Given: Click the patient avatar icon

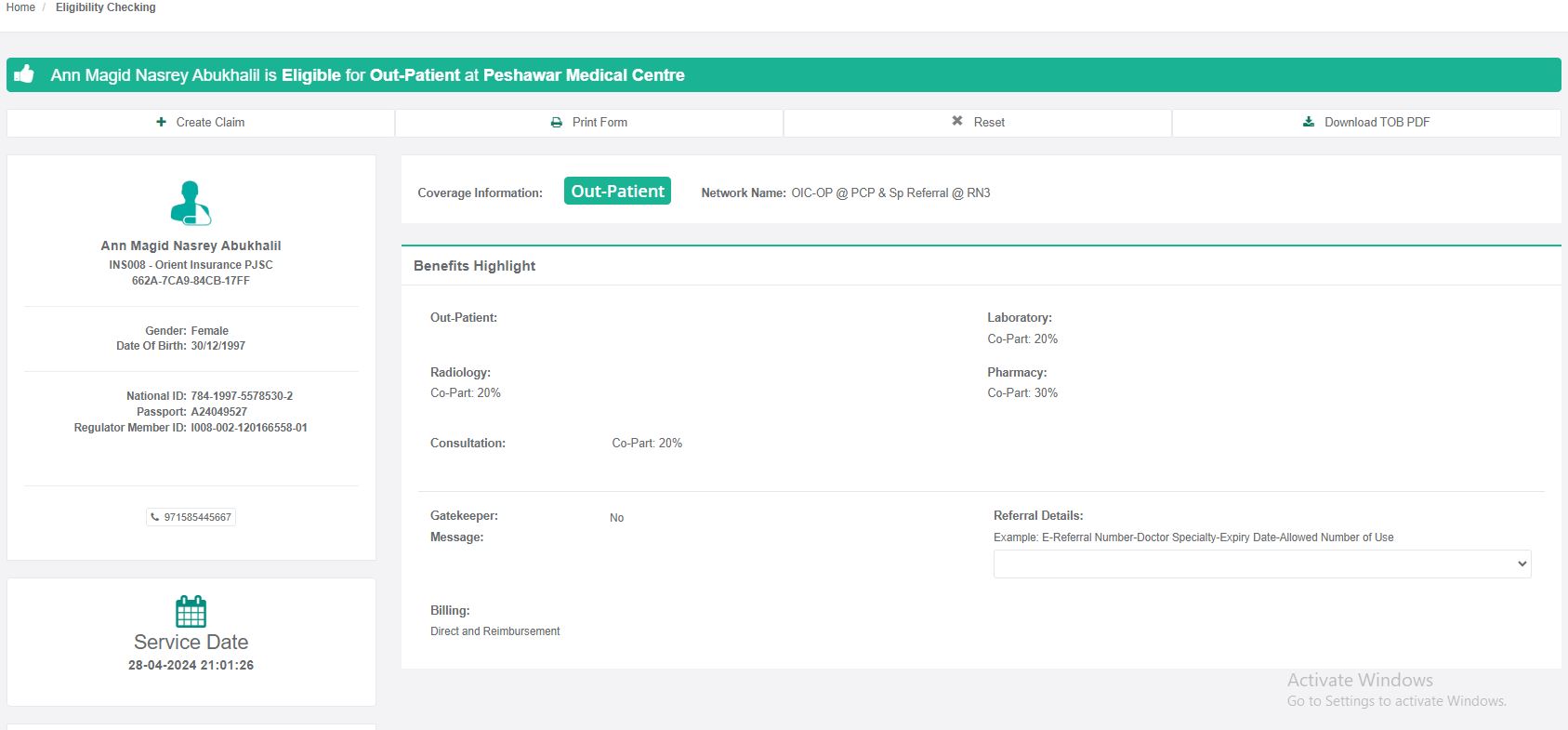Looking at the screenshot, I should tap(191, 203).
